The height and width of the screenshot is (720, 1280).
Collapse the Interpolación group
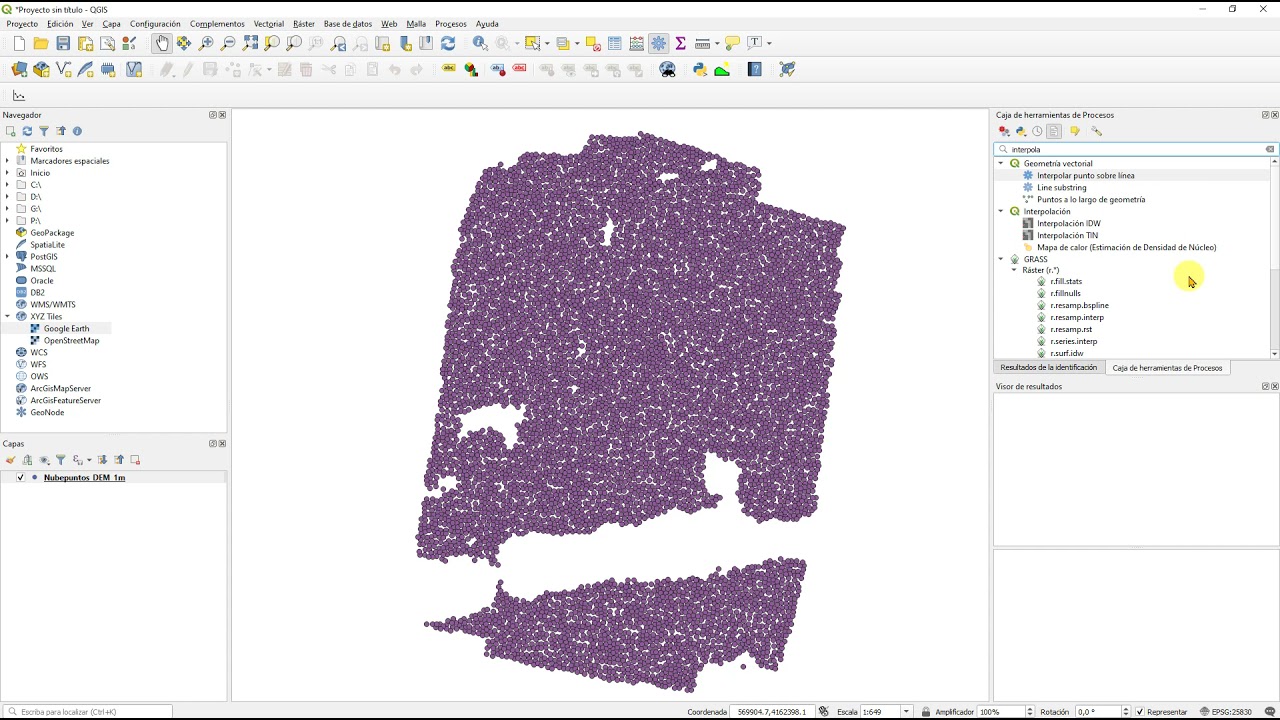click(1001, 211)
